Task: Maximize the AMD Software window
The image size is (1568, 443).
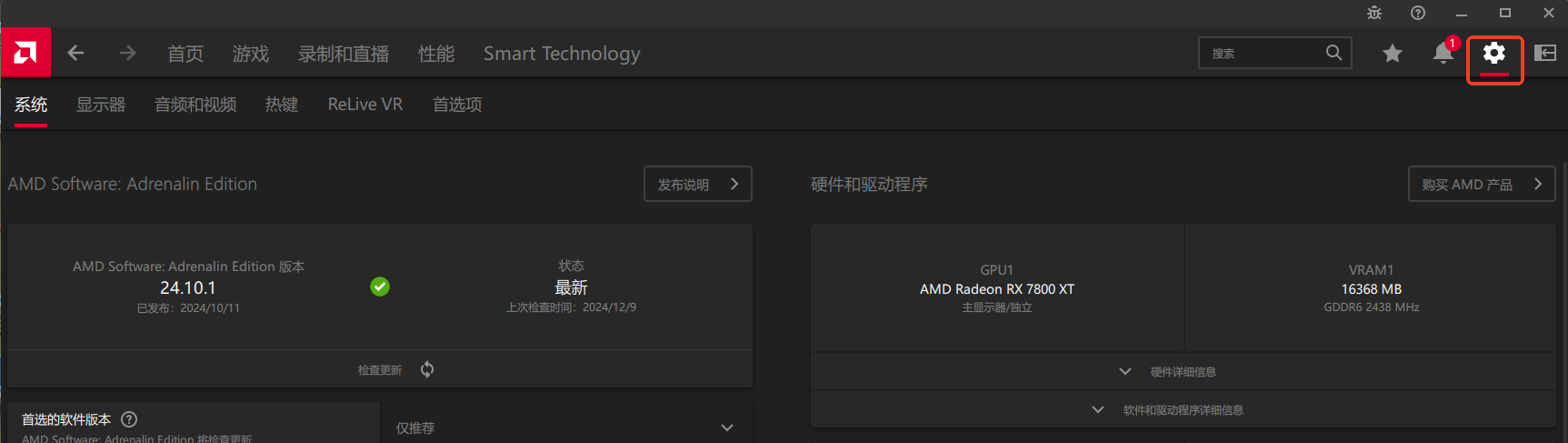Action: 1505,13
